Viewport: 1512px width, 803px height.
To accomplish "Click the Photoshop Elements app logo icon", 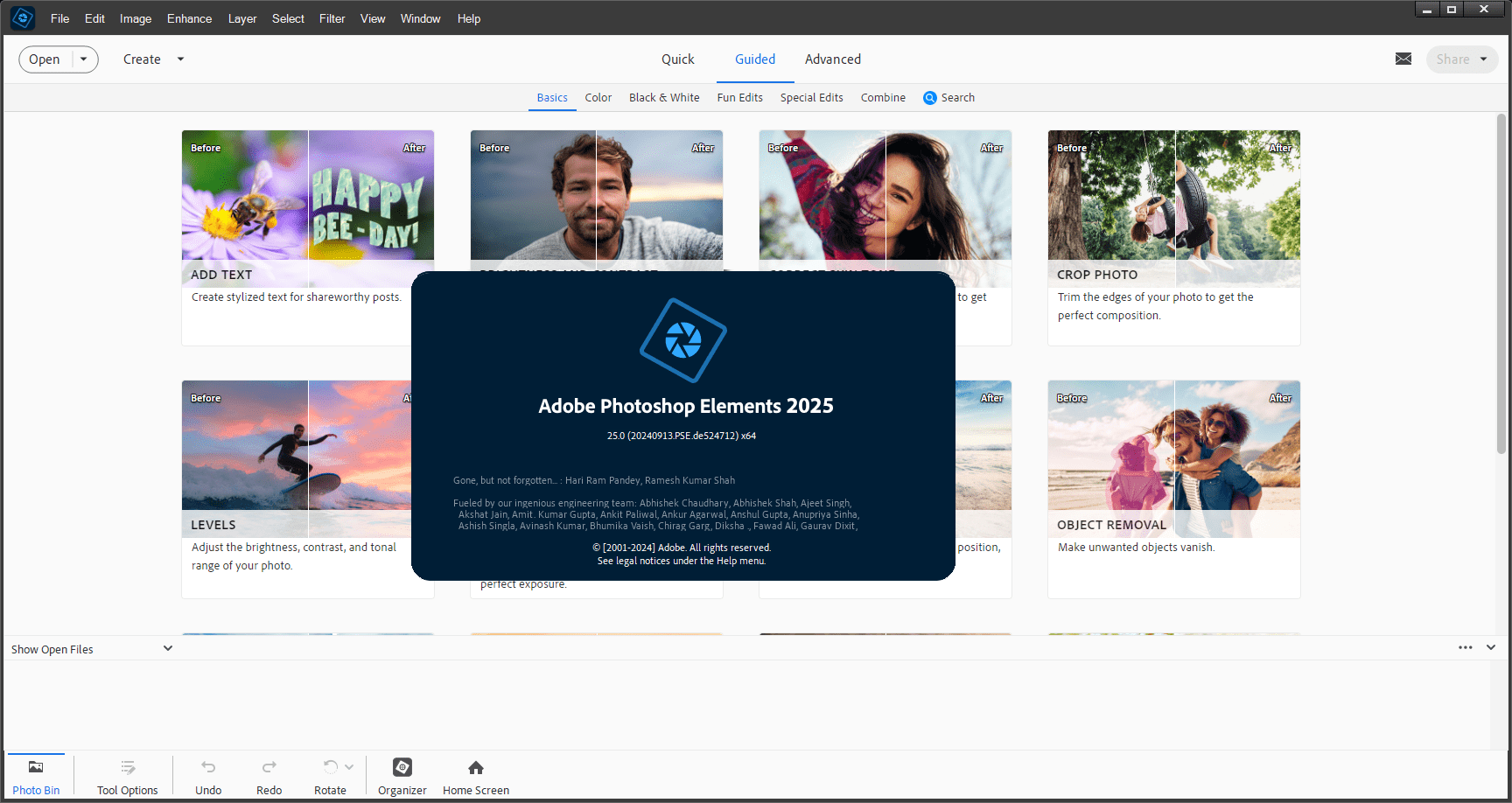I will tap(23, 17).
